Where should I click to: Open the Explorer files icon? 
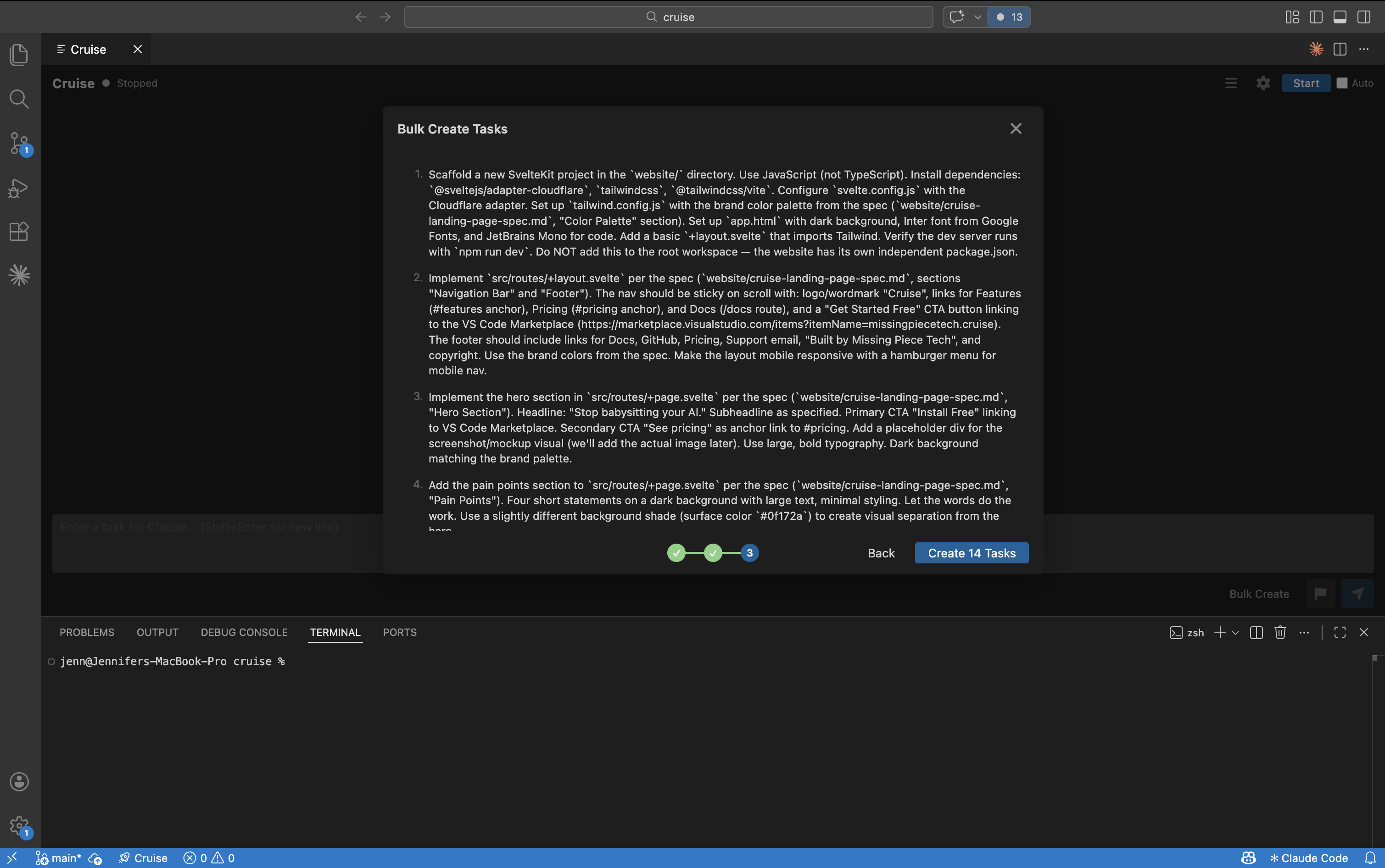19,55
